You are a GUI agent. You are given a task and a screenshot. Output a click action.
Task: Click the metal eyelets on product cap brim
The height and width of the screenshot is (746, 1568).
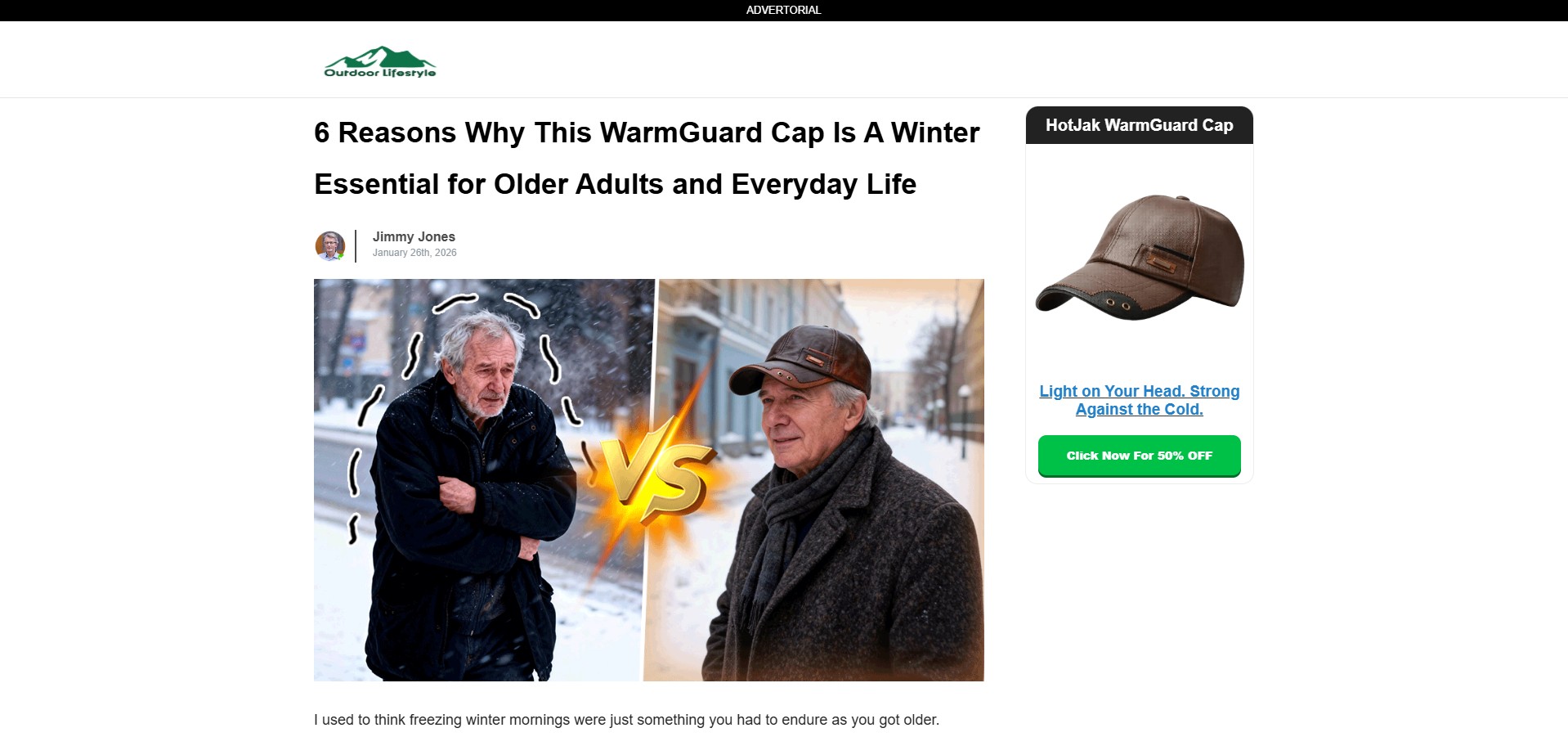tap(1118, 304)
